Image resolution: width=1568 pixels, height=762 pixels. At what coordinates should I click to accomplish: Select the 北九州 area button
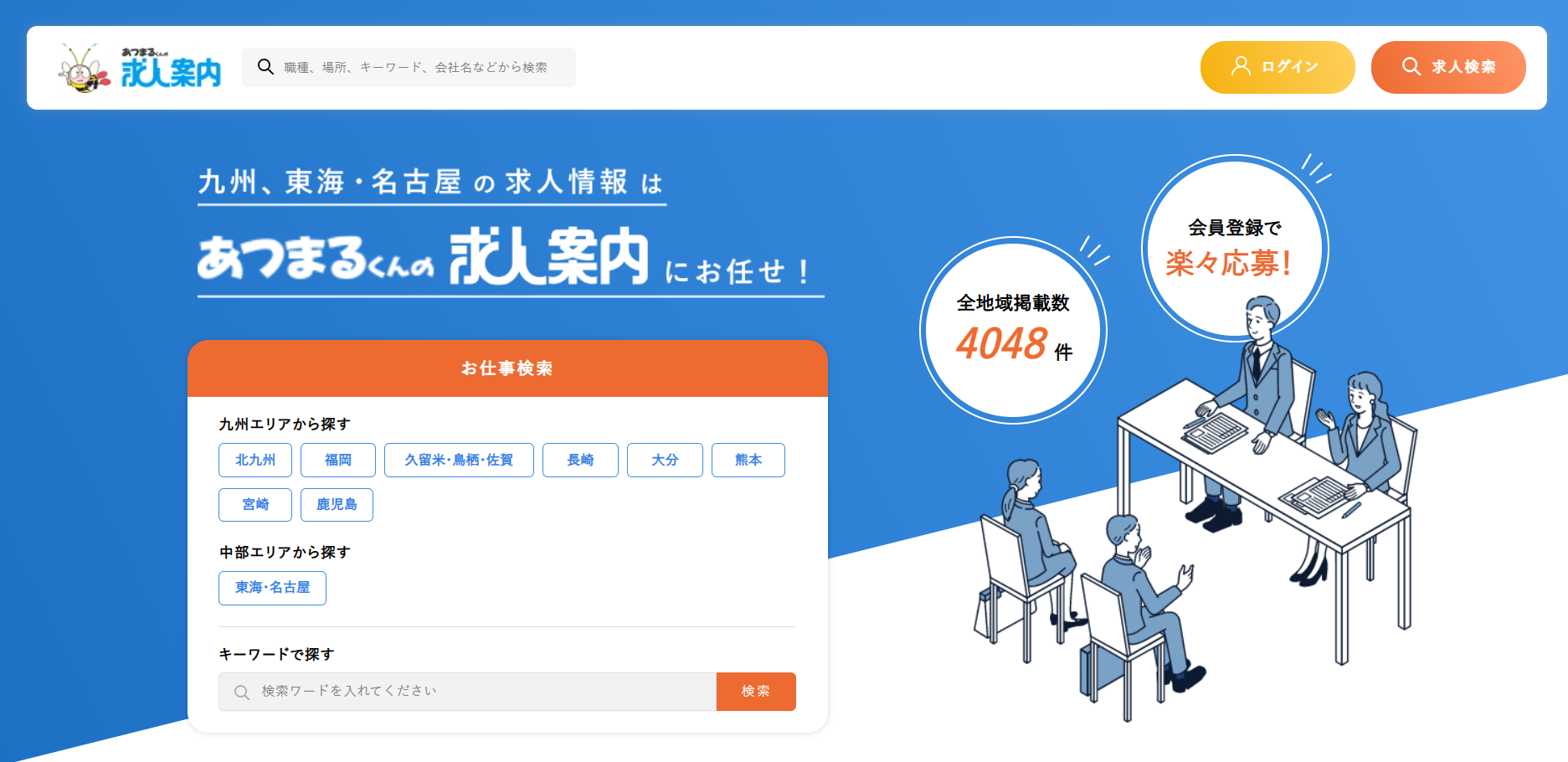pos(255,460)
